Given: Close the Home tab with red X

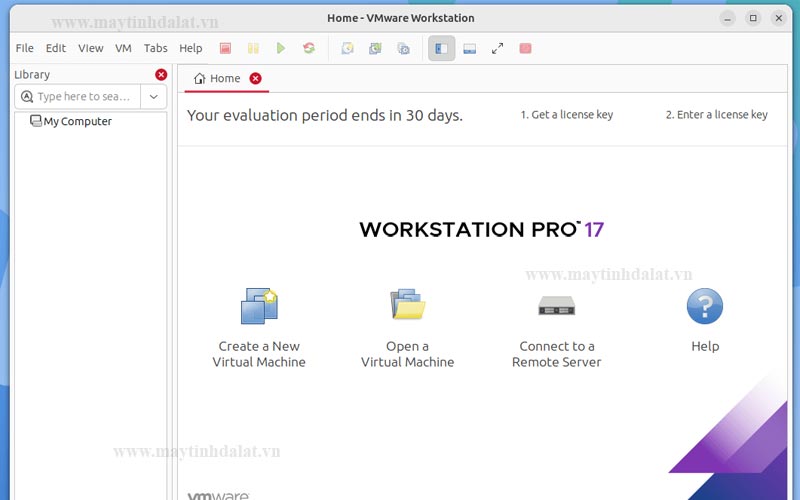Looking at the screenshot, I should [255, 78].
